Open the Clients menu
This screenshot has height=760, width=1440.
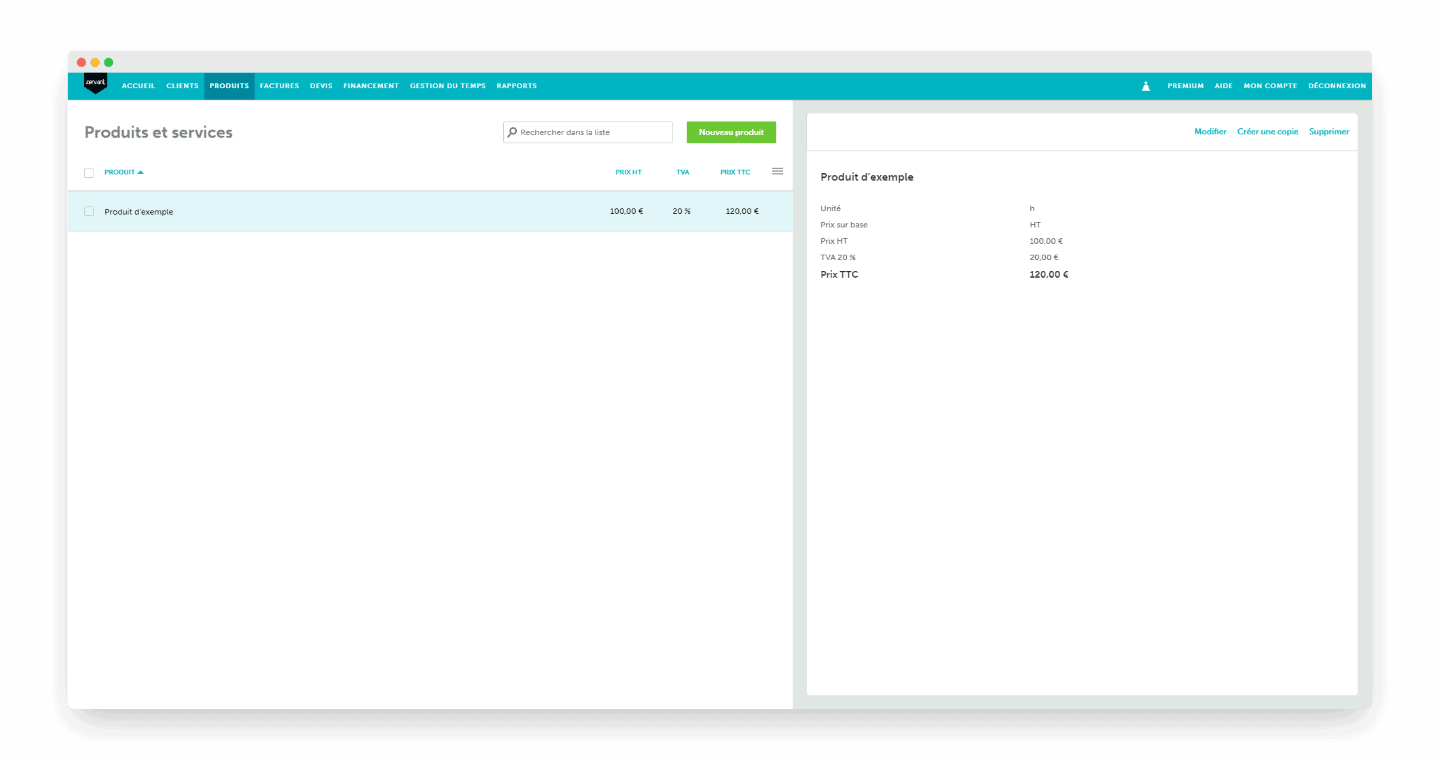coord(182,86)
